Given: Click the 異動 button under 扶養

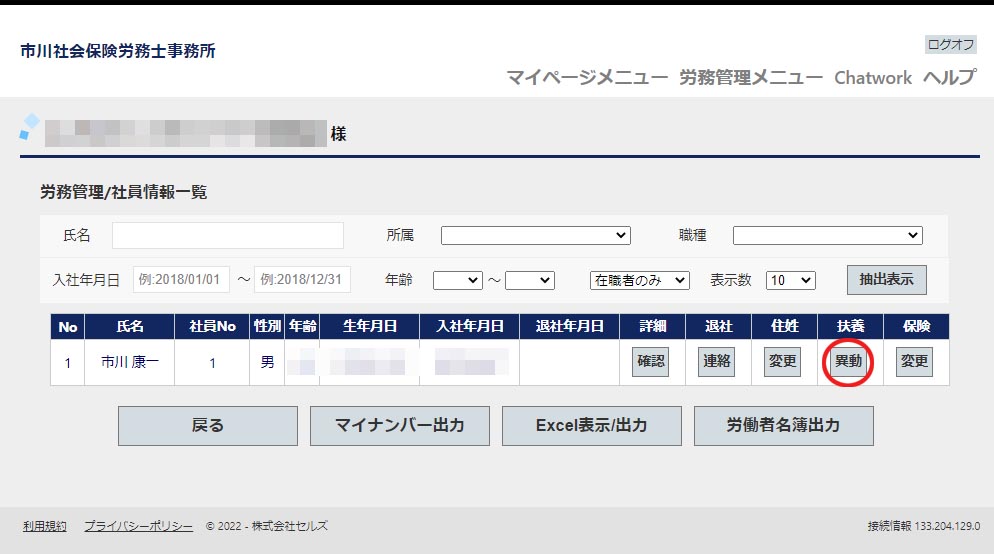Looking at the screenshot, I should [848, 362].
